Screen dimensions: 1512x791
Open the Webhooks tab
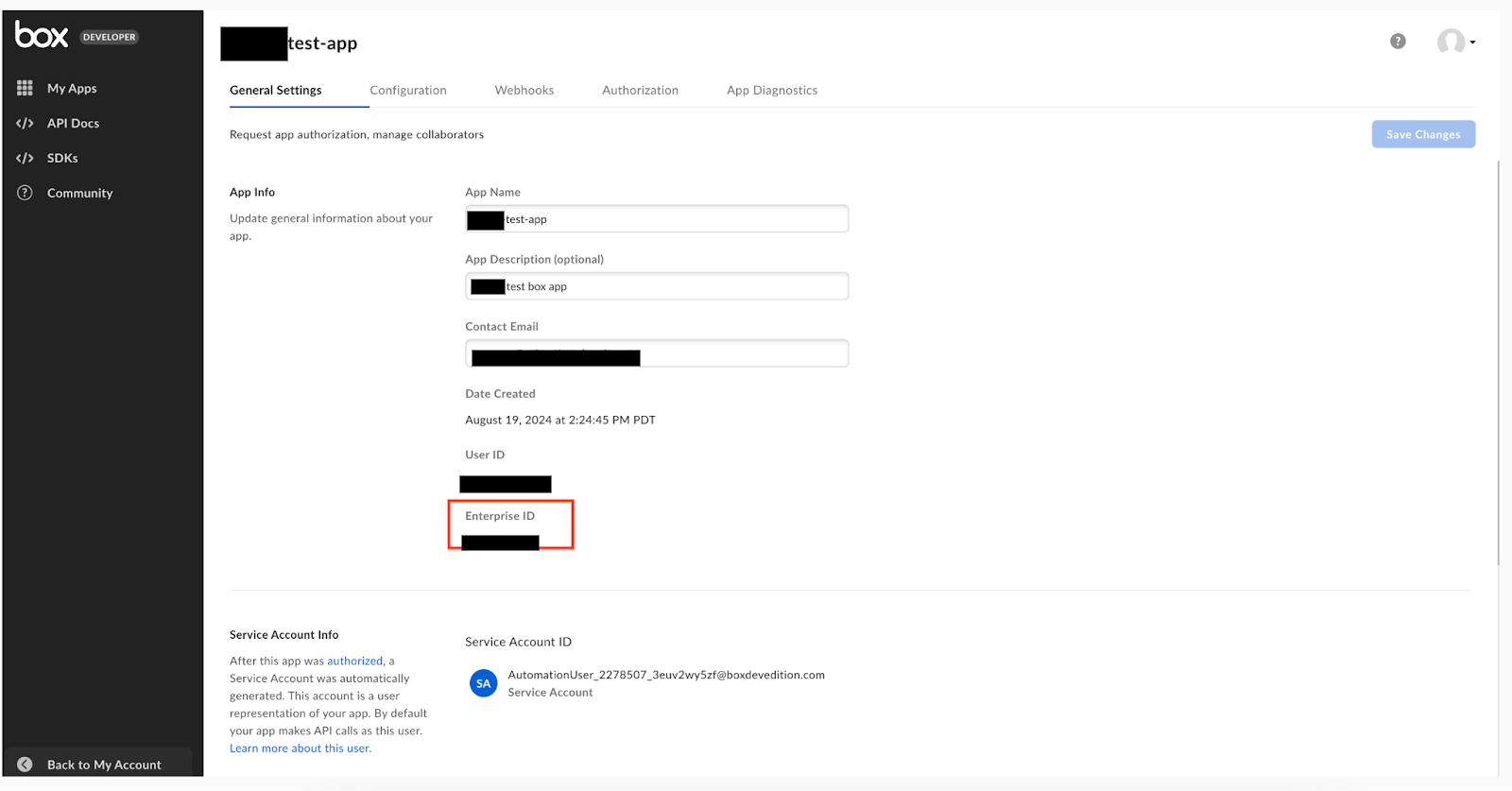pyautogui.click(x=524, y=91)
